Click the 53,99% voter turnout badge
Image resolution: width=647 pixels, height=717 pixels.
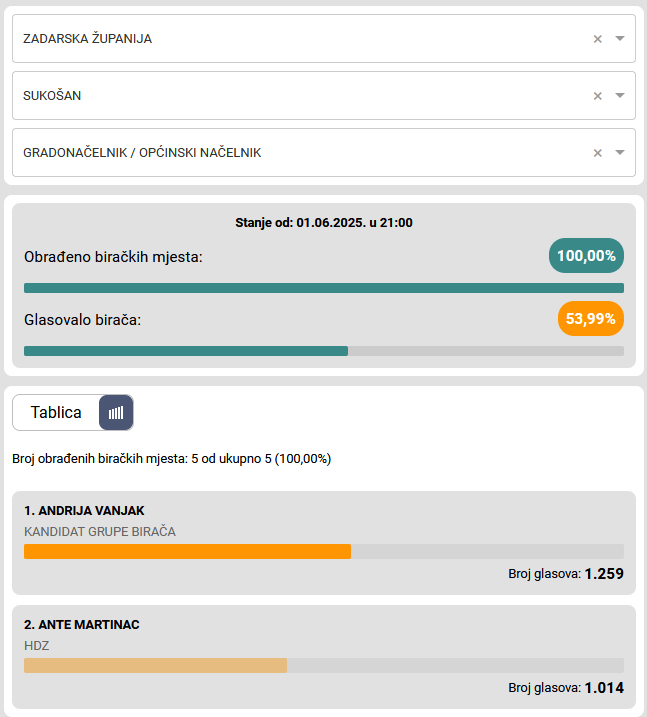tap(590, 319)
